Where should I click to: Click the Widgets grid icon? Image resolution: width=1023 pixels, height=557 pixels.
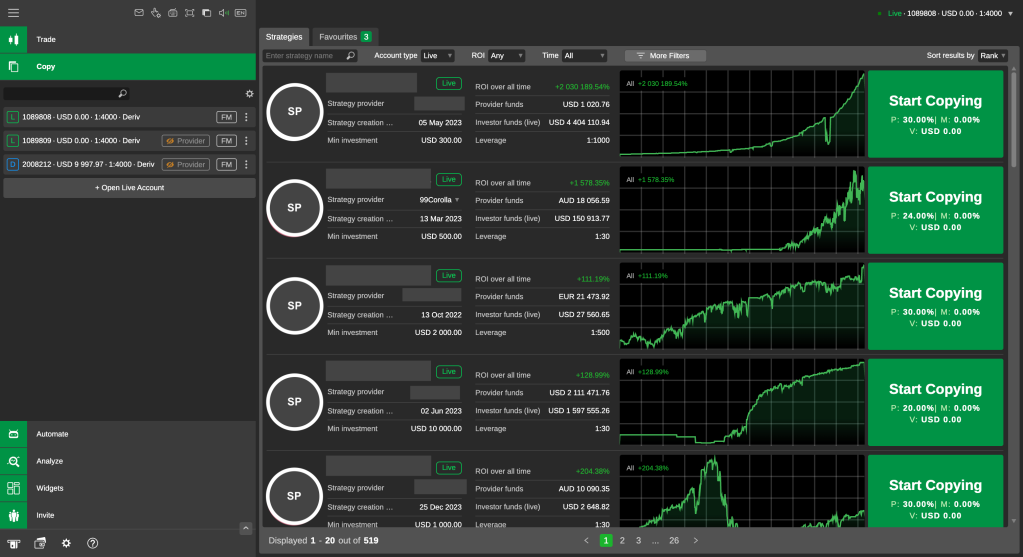13,488
